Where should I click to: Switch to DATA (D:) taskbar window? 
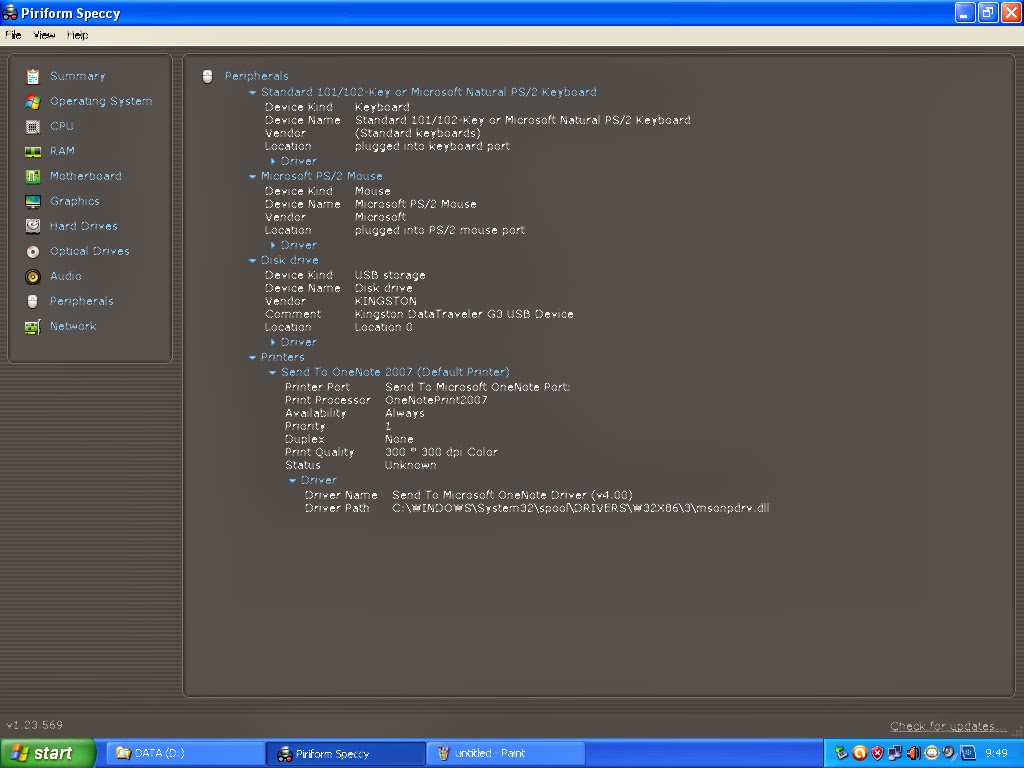184,753
